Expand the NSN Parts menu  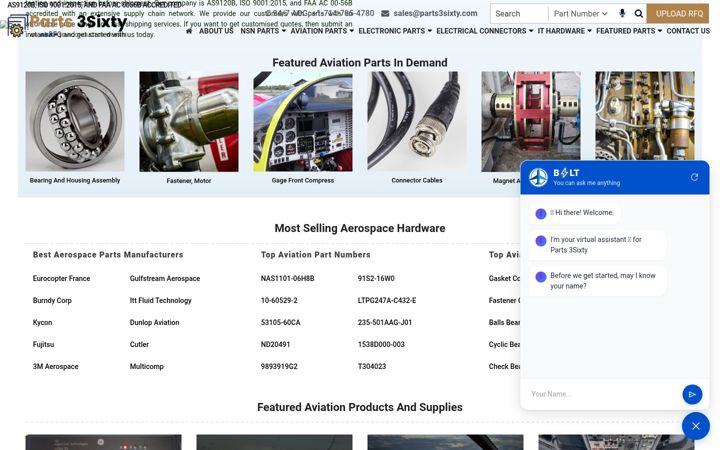pyautogui.click(x=263, y=31)
